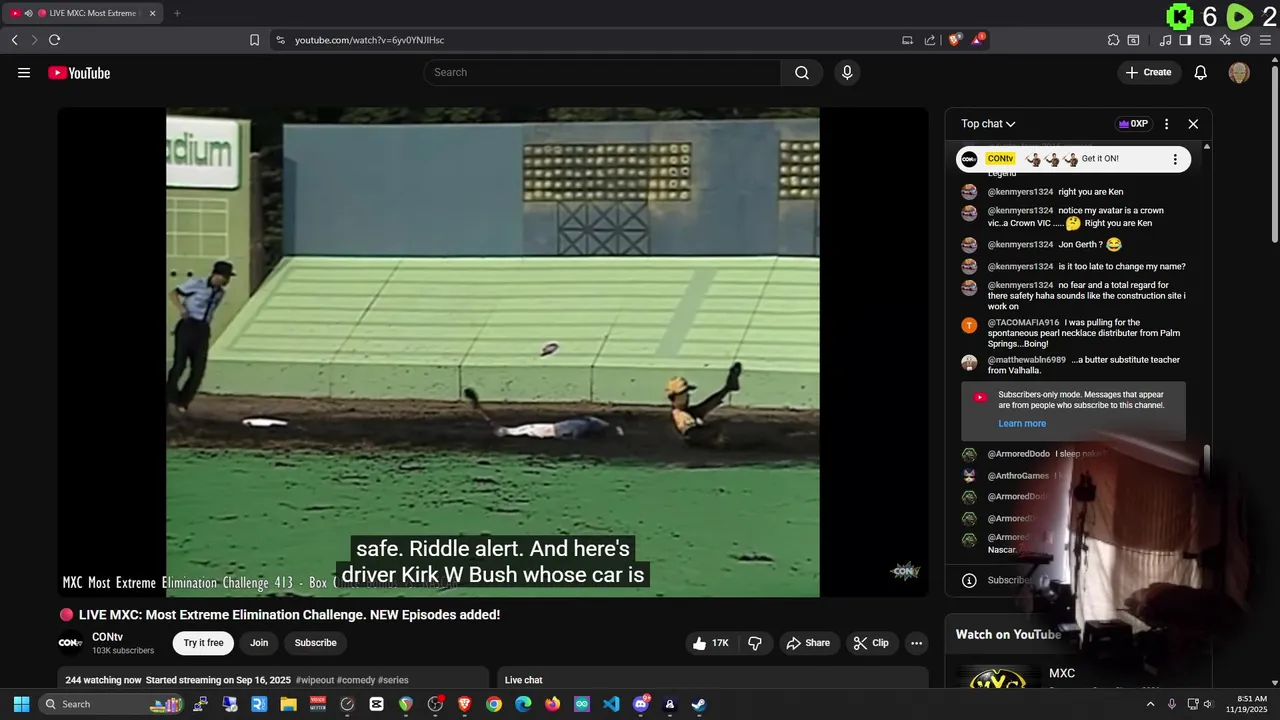This screenshot has width=1280, height=720.
Task: Open the browser extensions puzzle icon
Action: [1113, 40]
